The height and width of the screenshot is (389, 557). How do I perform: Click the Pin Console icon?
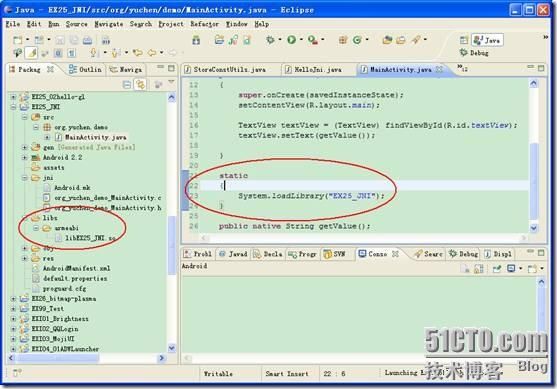496,269
